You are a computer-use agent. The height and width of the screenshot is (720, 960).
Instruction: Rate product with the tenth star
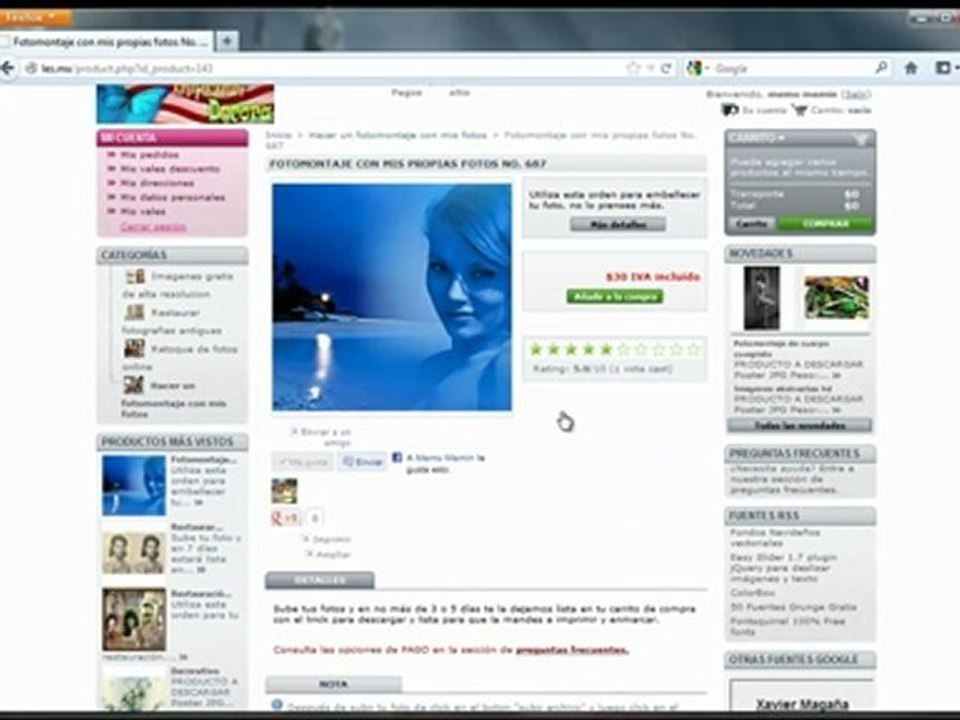(693, 350)
